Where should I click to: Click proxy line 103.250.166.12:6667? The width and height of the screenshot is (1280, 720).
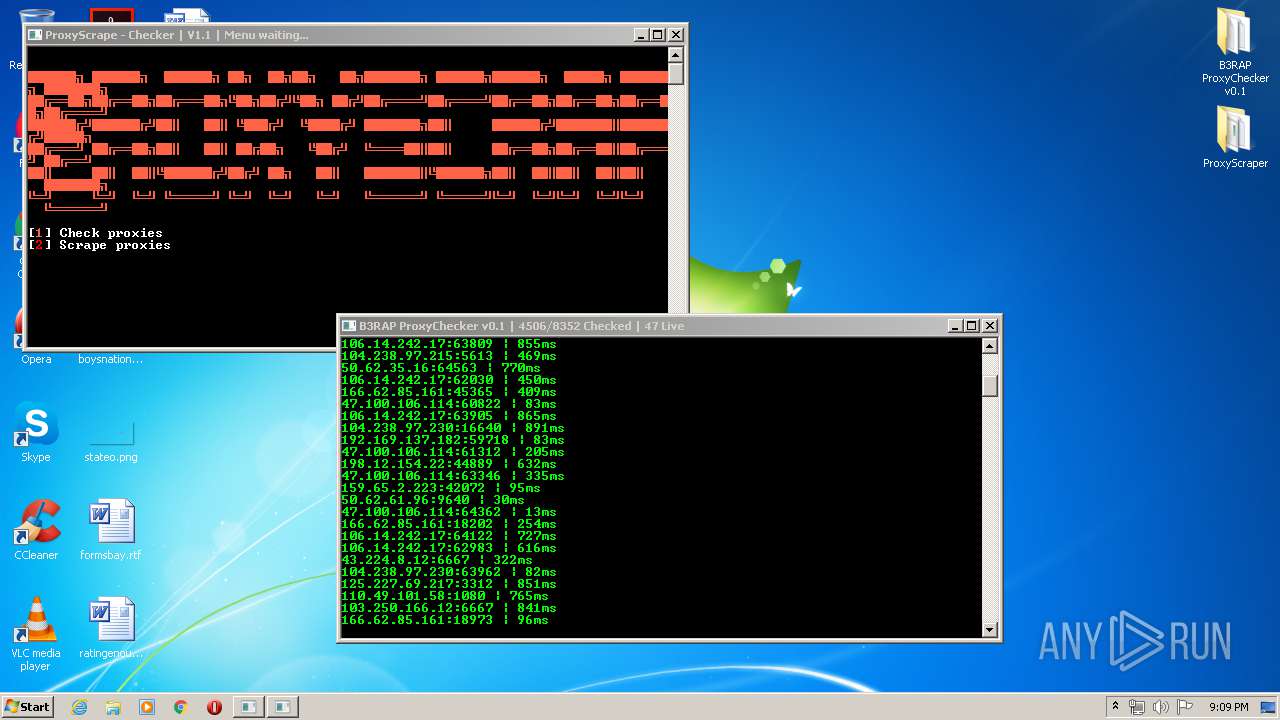pos(449,608)
